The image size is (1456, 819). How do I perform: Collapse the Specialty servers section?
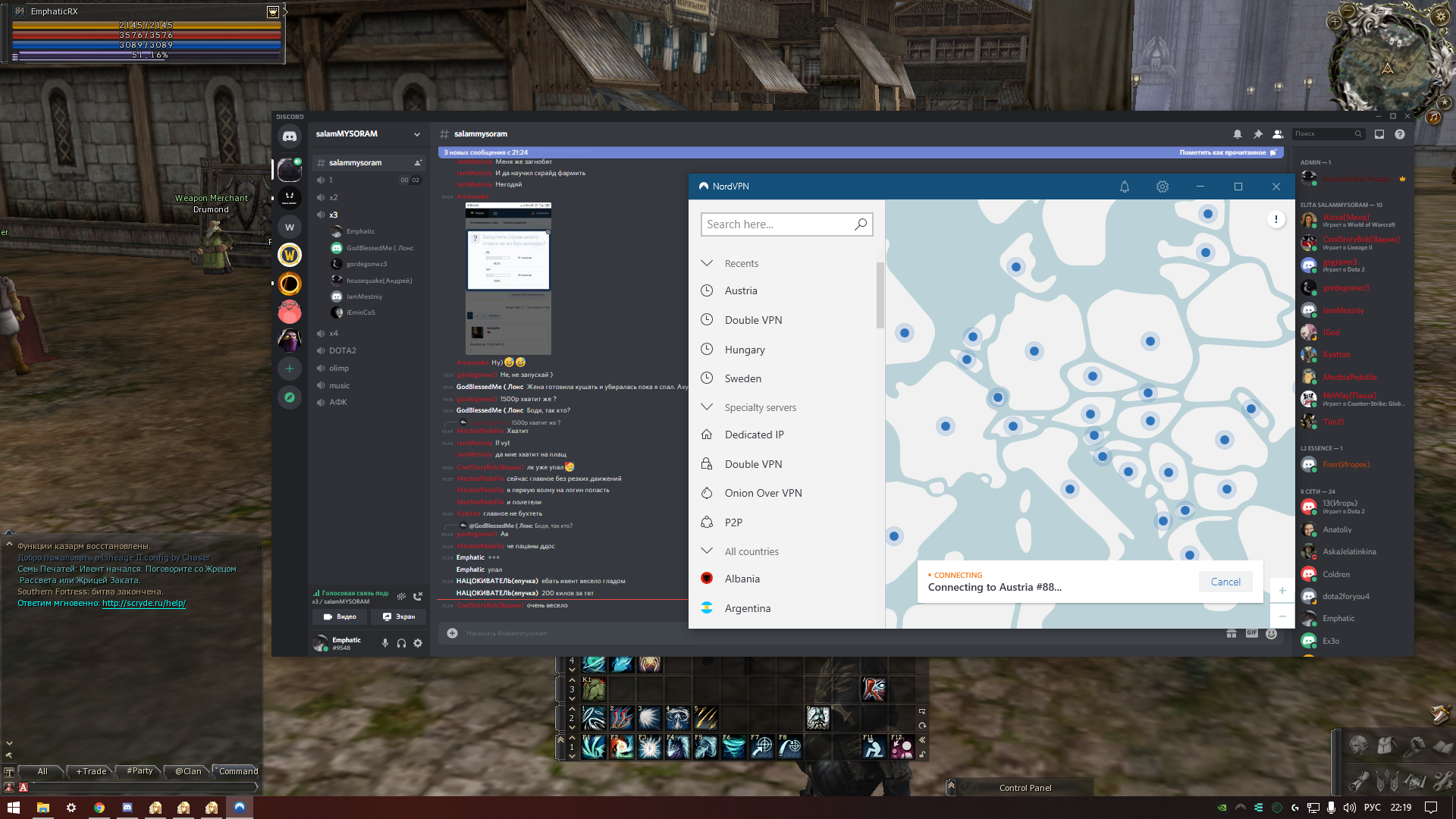click(707, 407)
